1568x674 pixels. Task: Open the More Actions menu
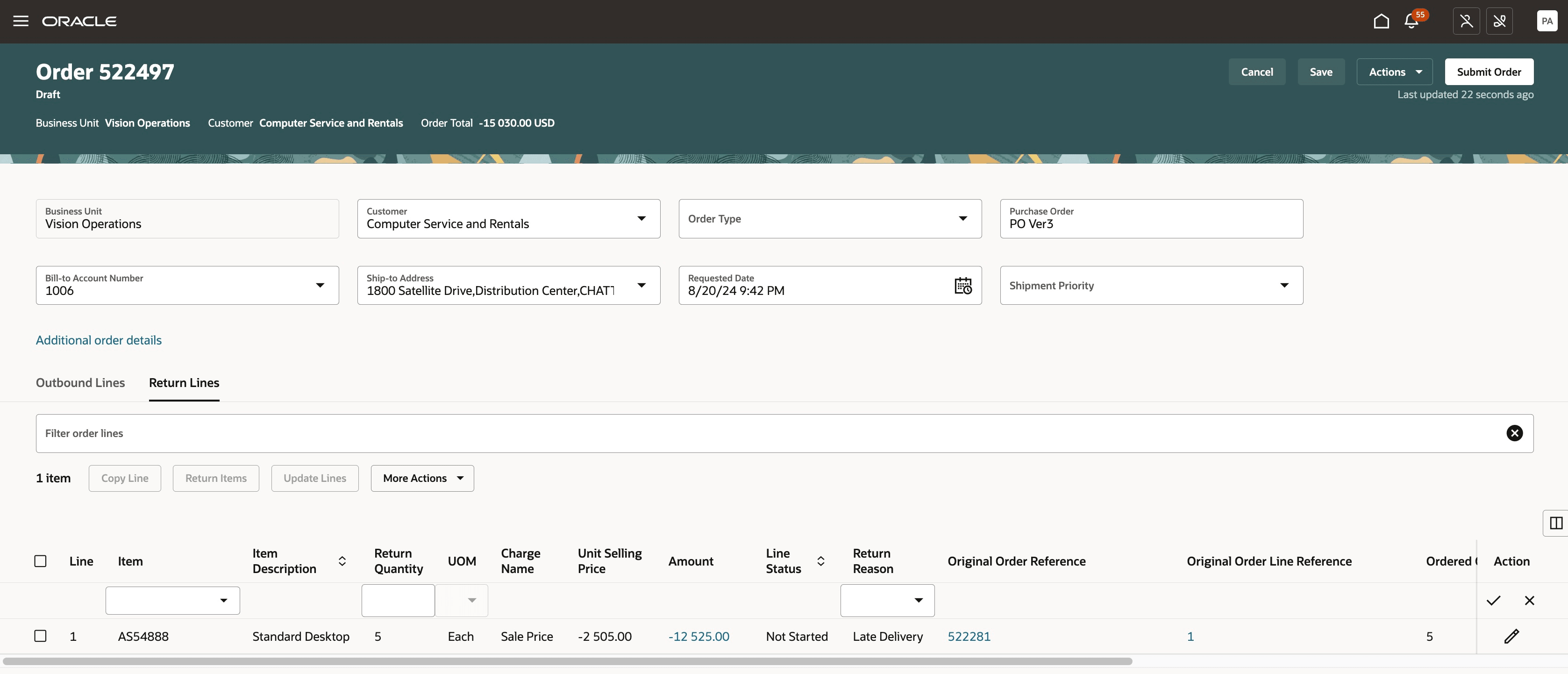click(x=422, y=479)
